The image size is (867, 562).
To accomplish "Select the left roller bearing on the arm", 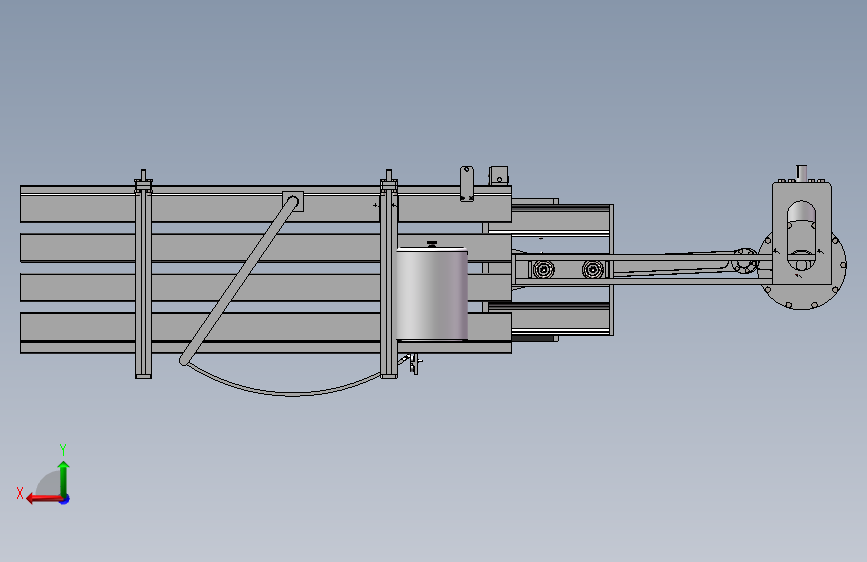I will [544, 269].
